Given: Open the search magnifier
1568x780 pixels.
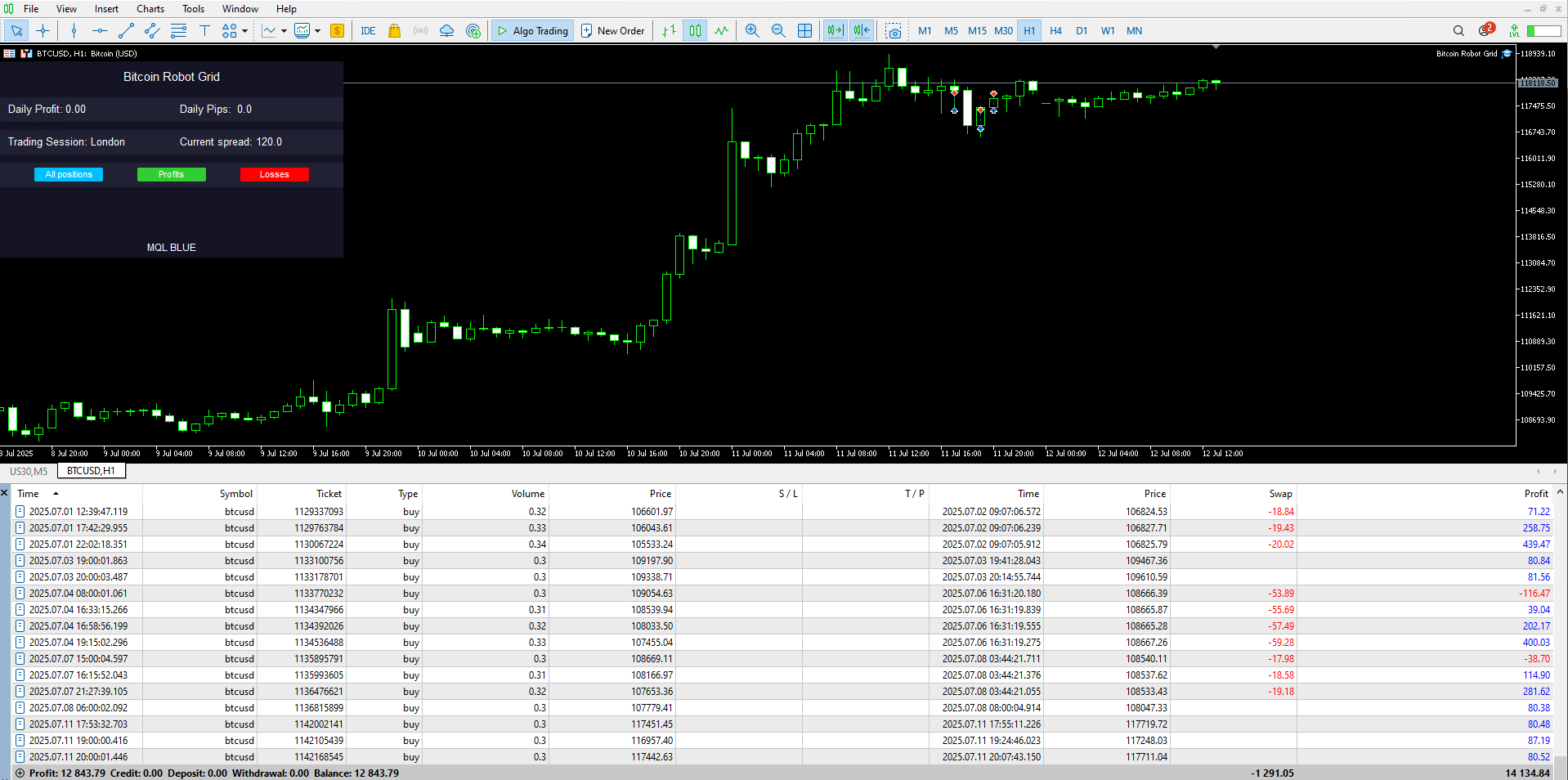Looking at the screenshot, I should (x=1458, y=31).
